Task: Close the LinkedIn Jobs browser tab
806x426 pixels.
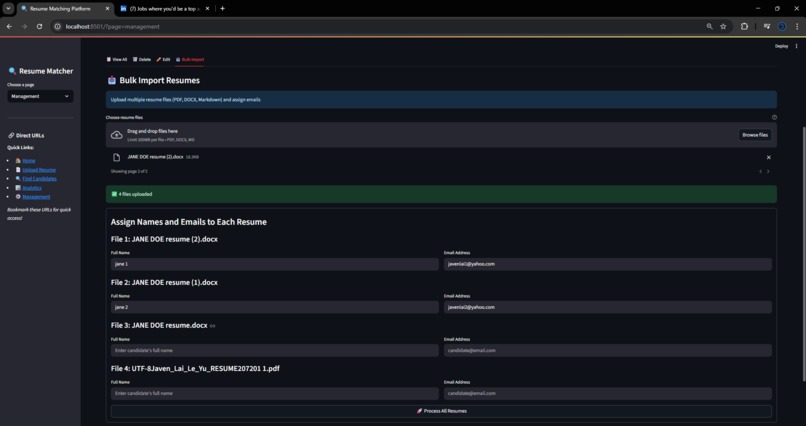Action: (206, 9)
